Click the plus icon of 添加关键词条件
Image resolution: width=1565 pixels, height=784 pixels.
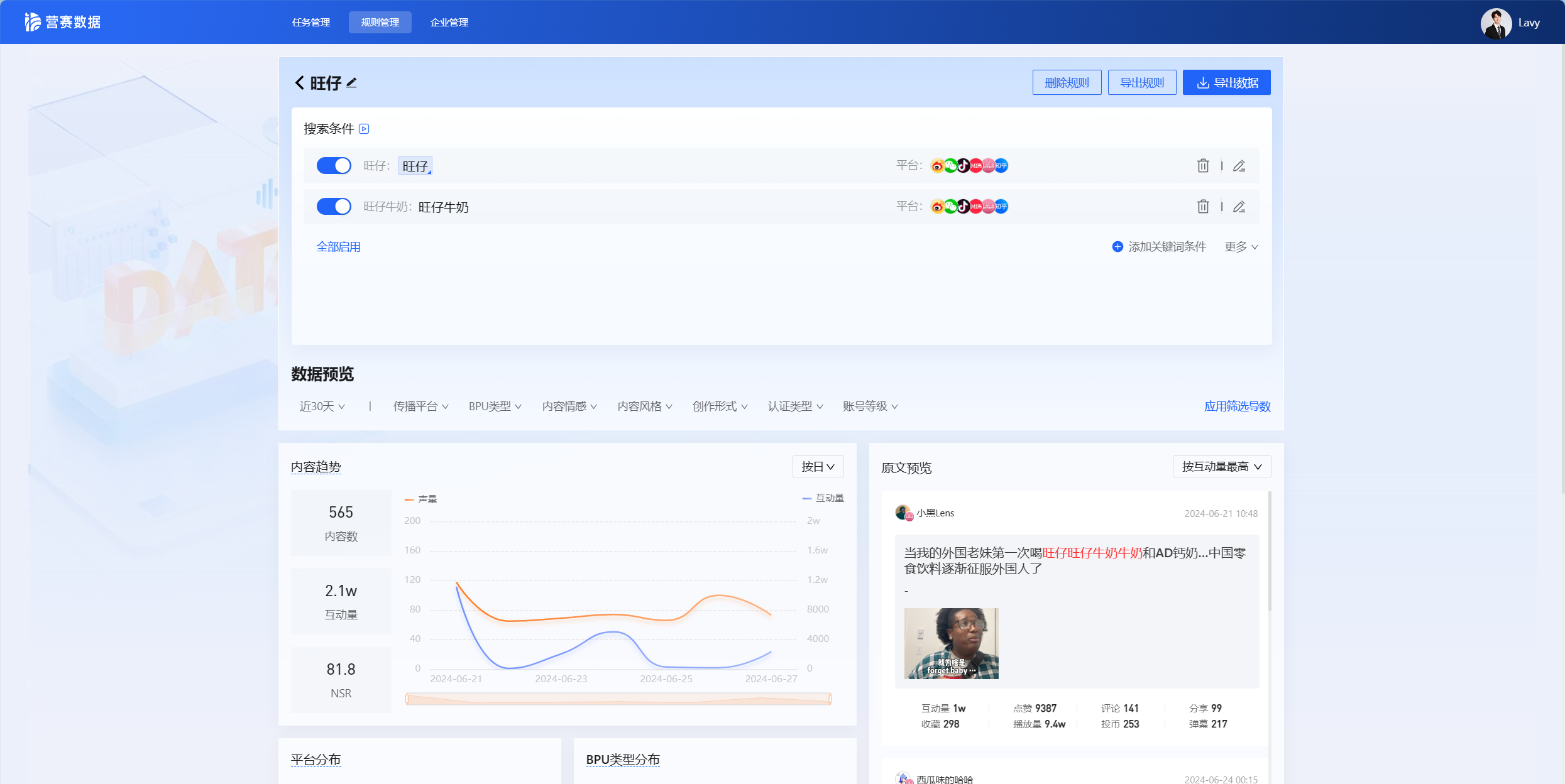pyautogui.click(x=1117, y=247)
